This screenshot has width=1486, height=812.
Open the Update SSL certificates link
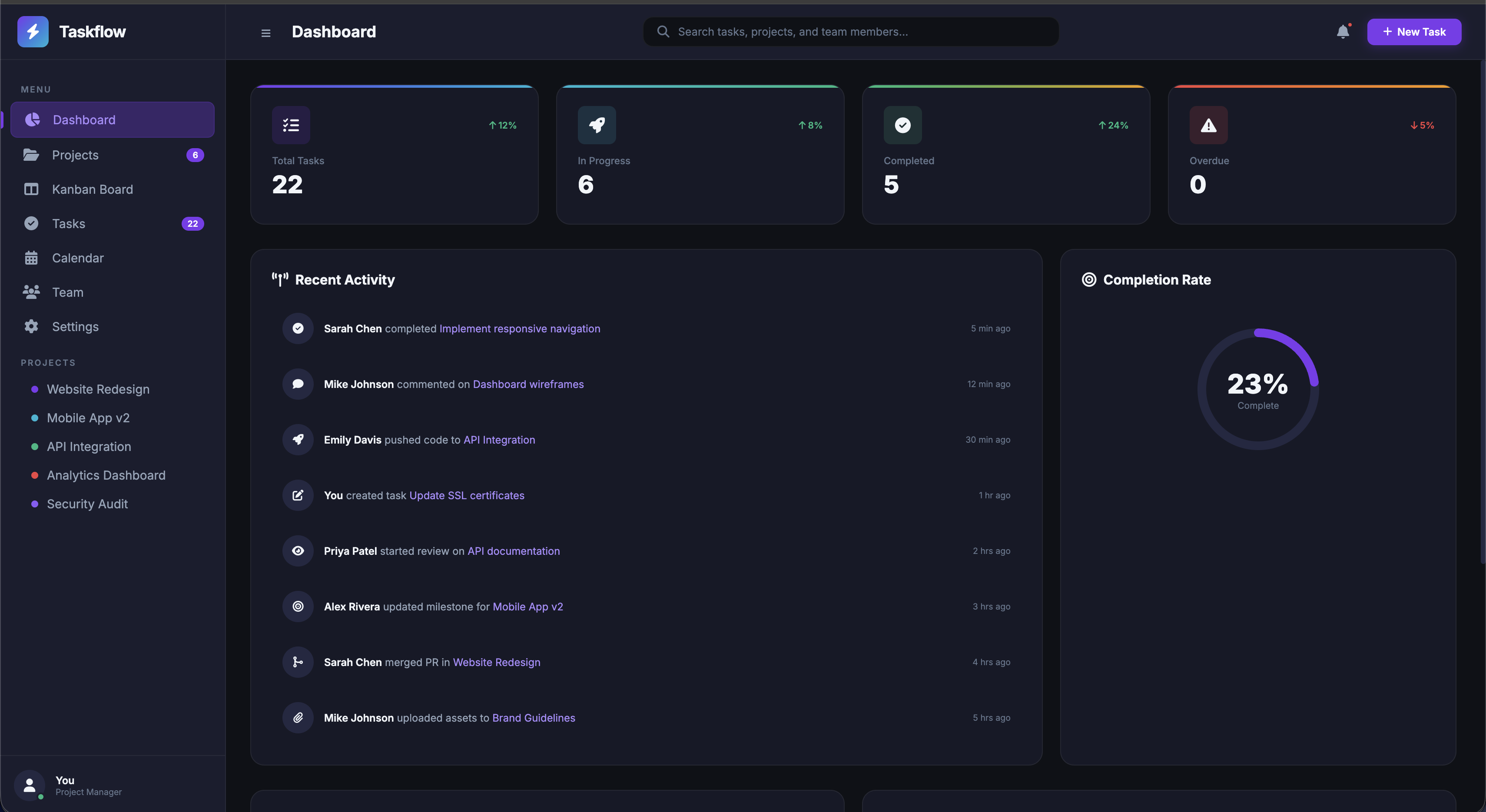[x=466, y=495]
